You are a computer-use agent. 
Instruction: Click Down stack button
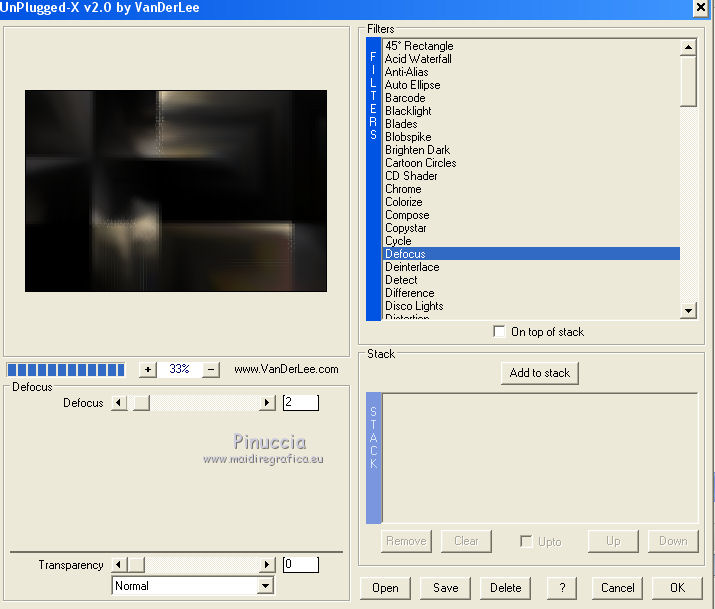673,541
